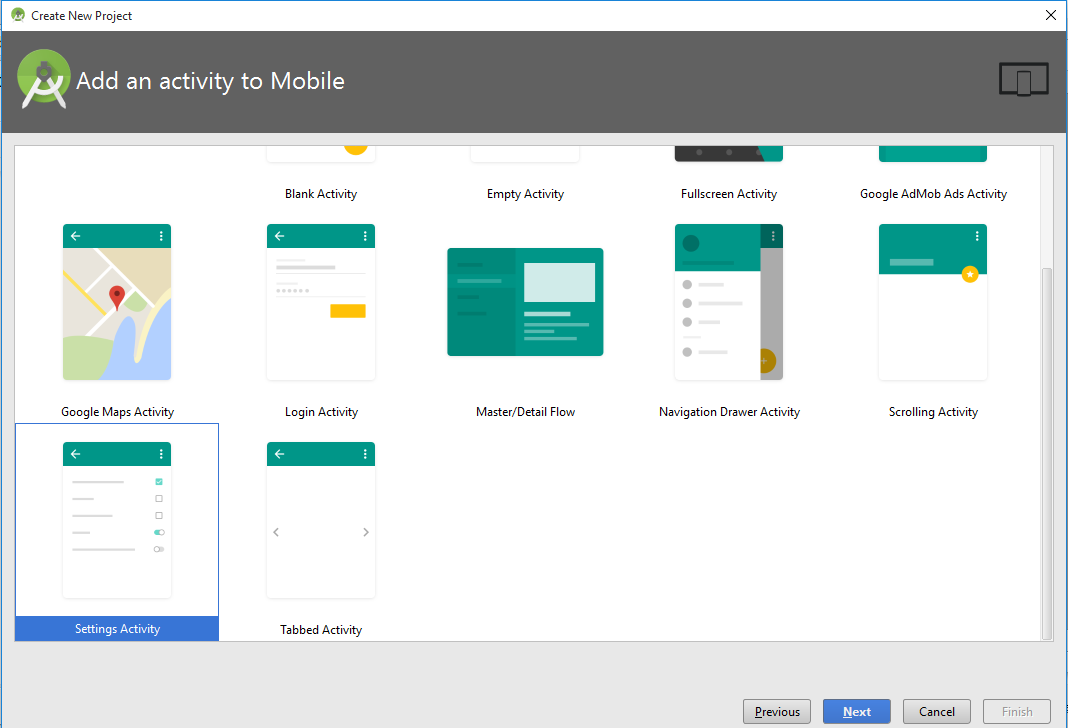This screenshot has height=728, width=1068.
Task: Pick the Master/Detail Flow template image
Action: (x=525, y=302)
